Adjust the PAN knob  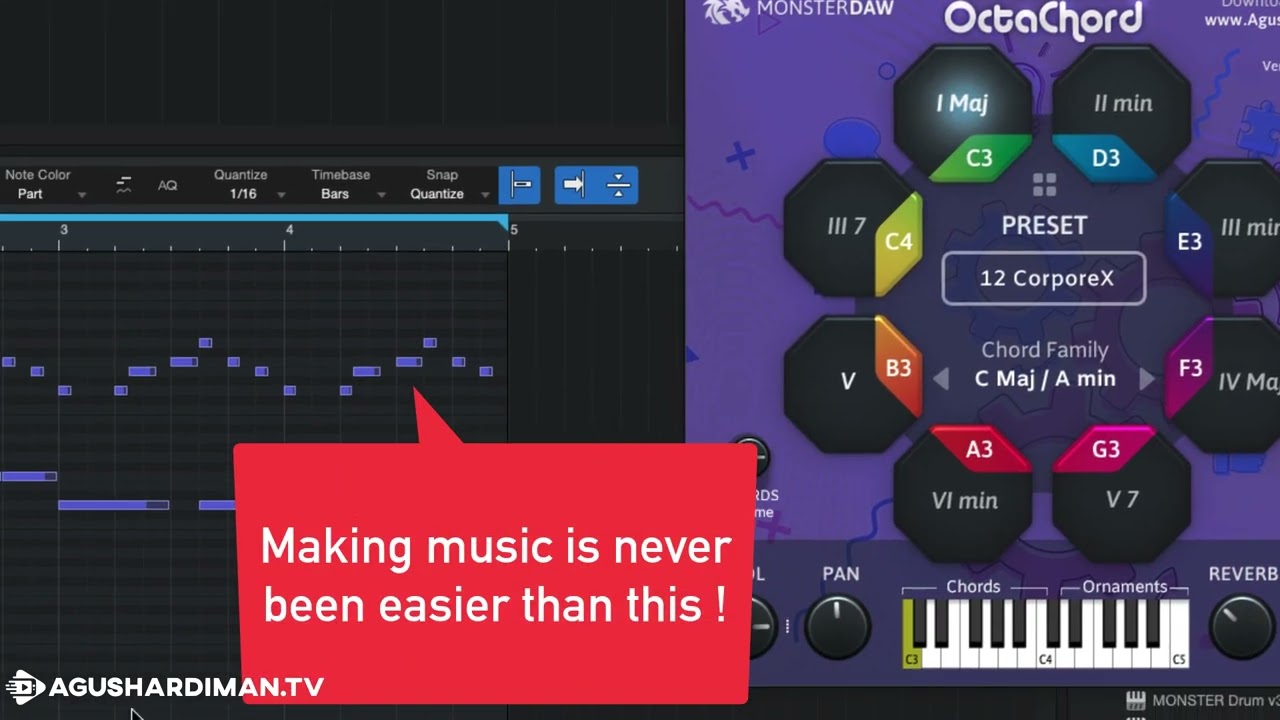(x=837, y=626)
